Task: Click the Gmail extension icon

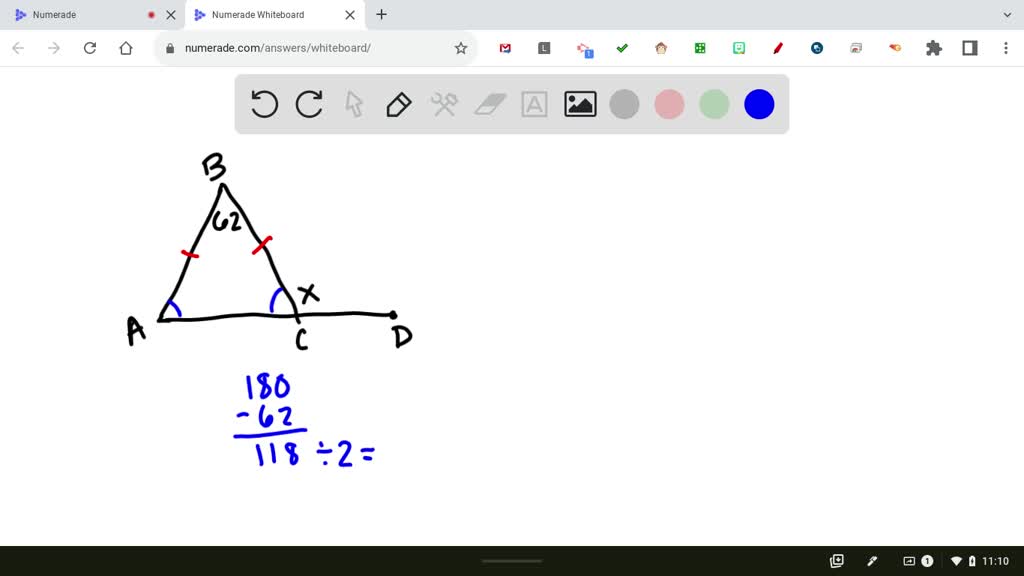Action: 505,47
